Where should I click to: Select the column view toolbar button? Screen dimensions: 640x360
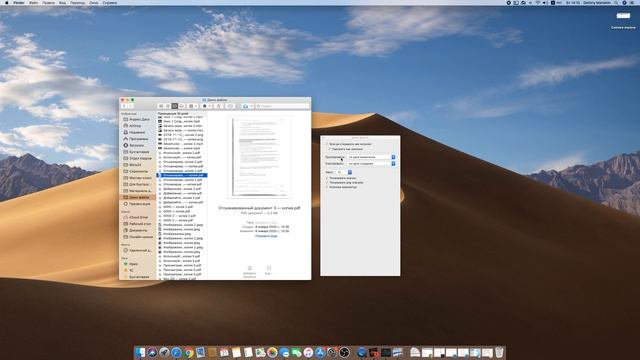pos(175,106)
